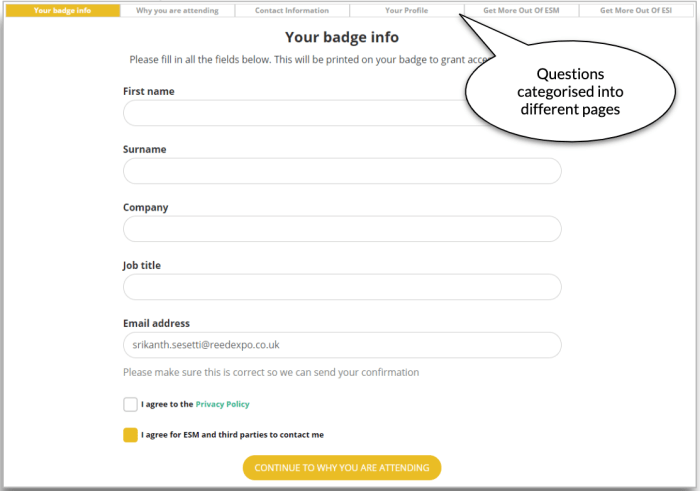Click the Company input field
Screen dimensions: 700x491
point(342,229)
